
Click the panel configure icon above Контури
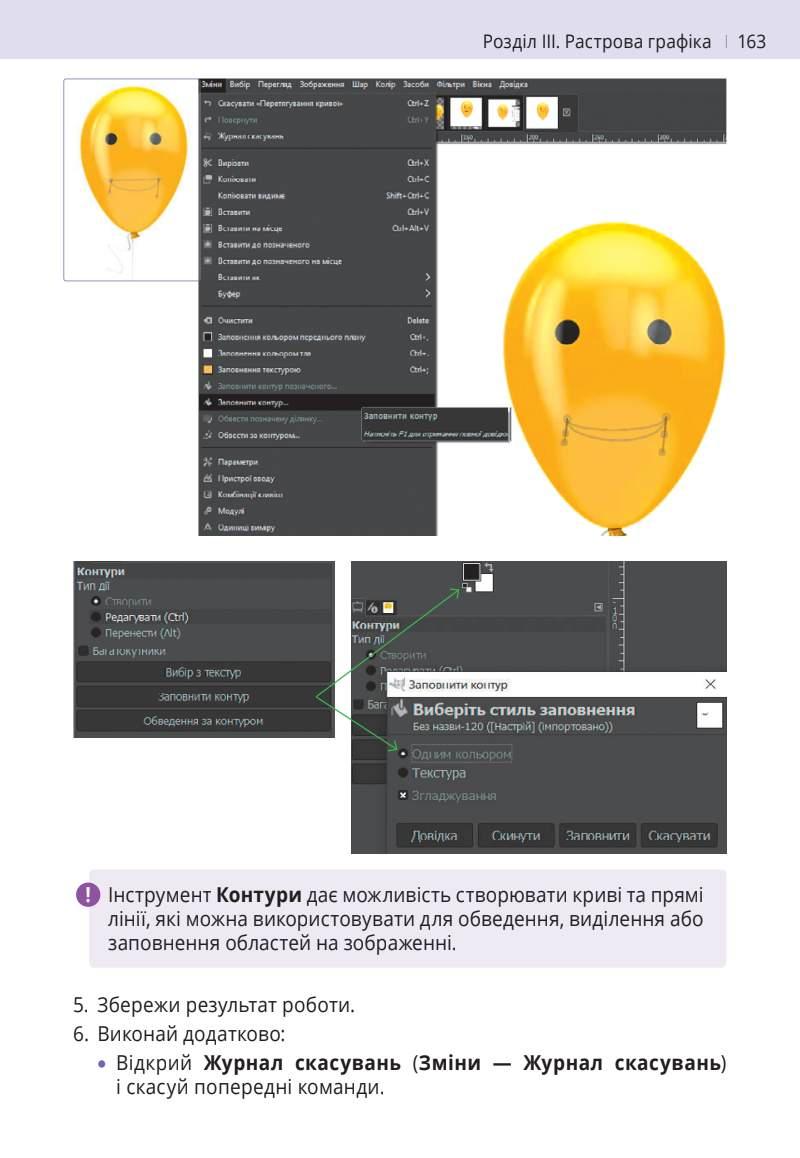coord(598,607)
